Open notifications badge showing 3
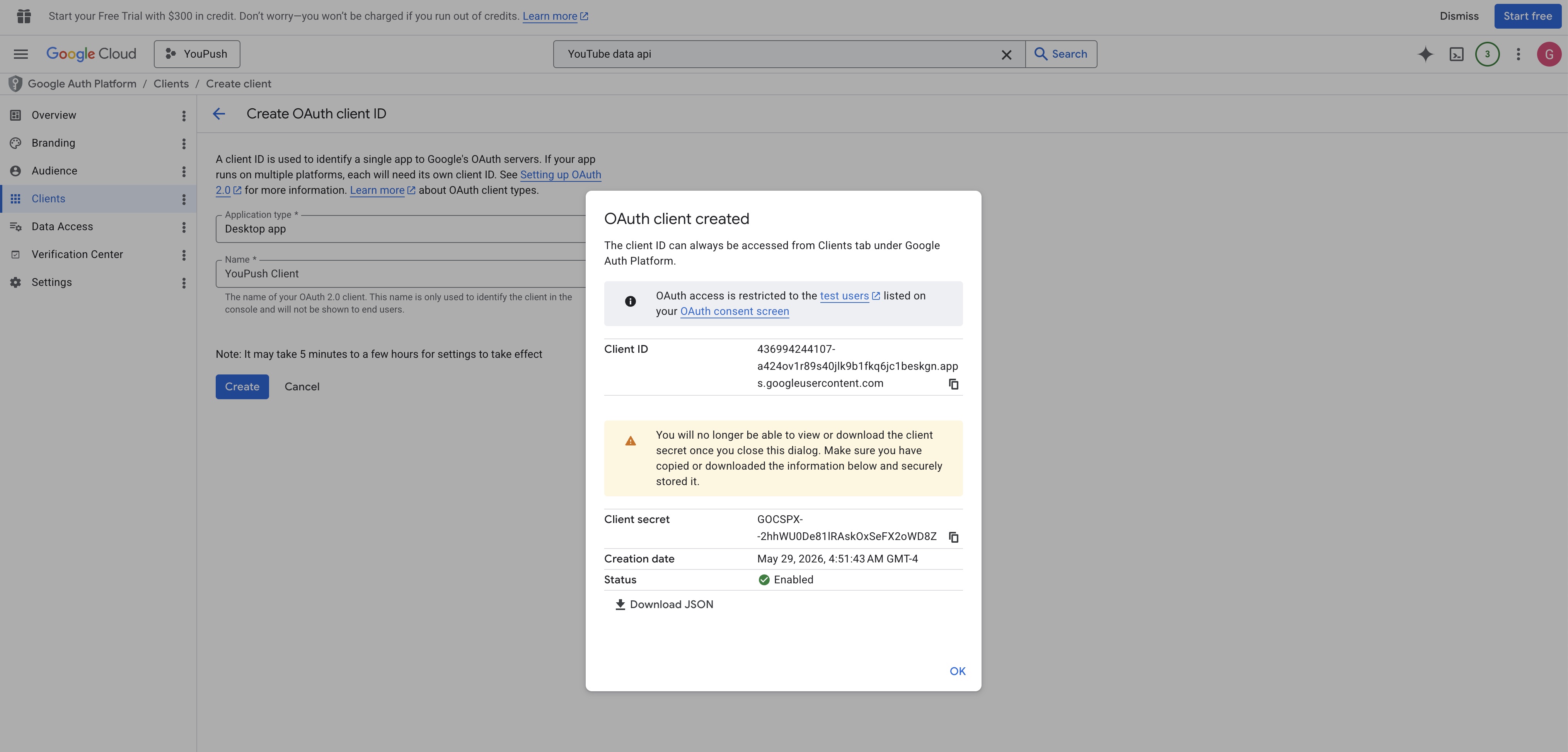Image resolution: width=1568 pixels, height=752 pixels. (x=1487, y=54)
